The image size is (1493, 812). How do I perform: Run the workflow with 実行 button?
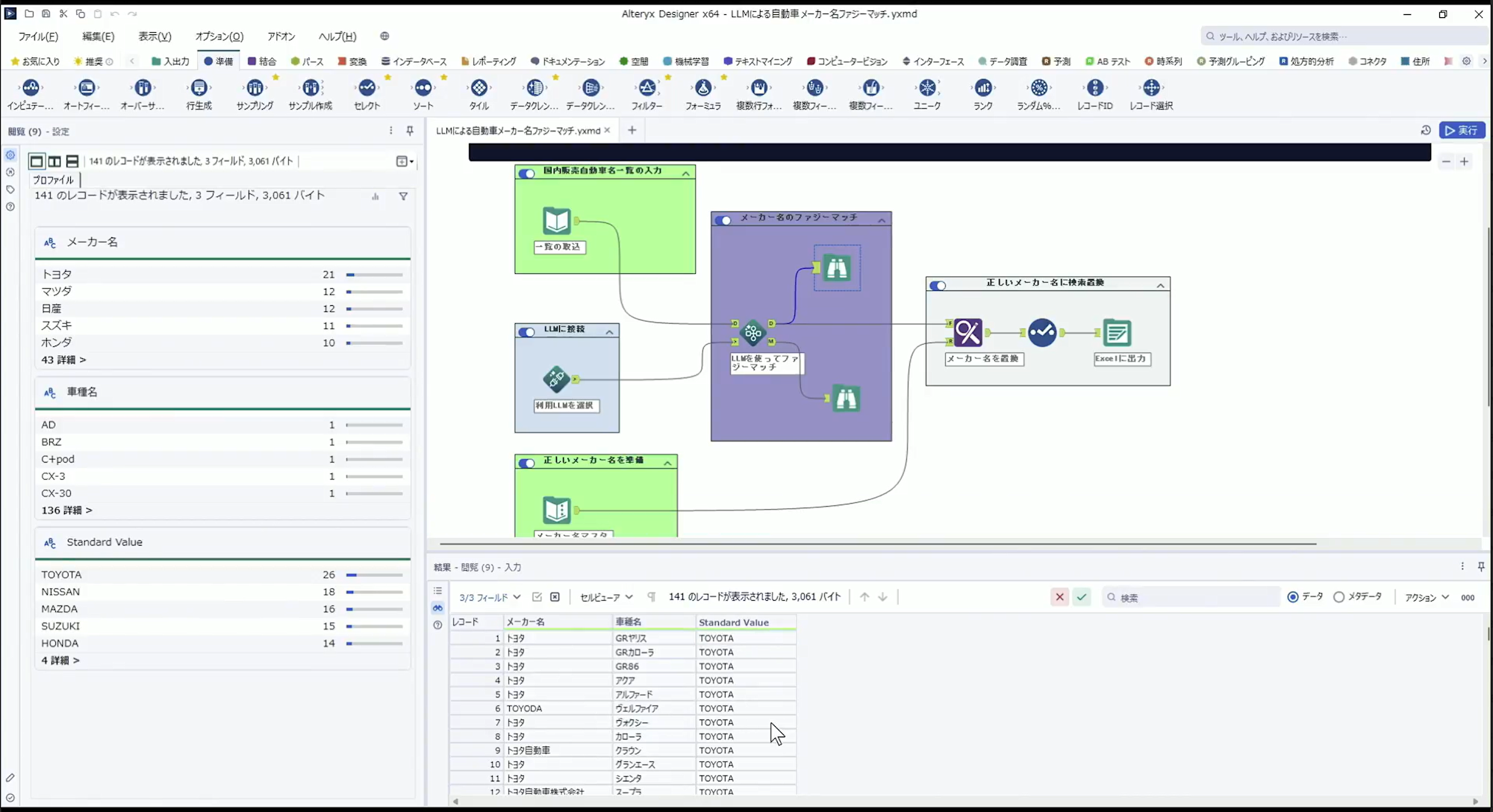1462,131
